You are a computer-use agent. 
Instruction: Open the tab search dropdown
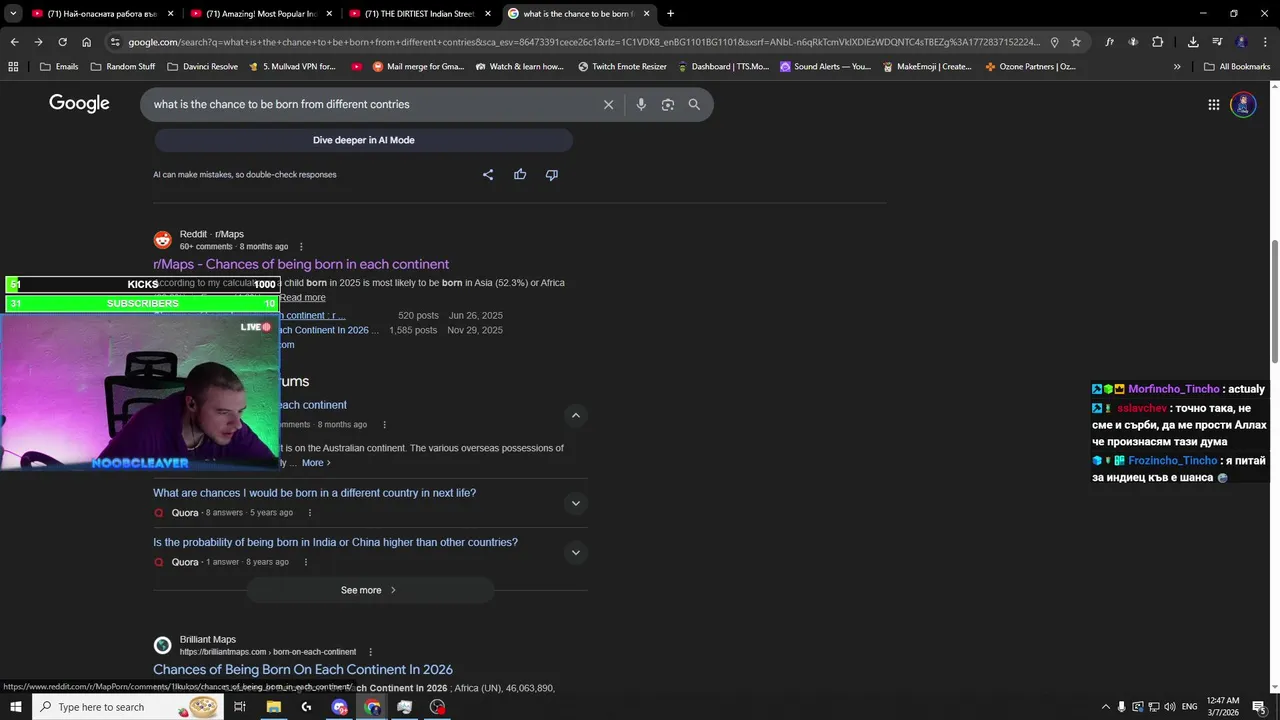13,14
